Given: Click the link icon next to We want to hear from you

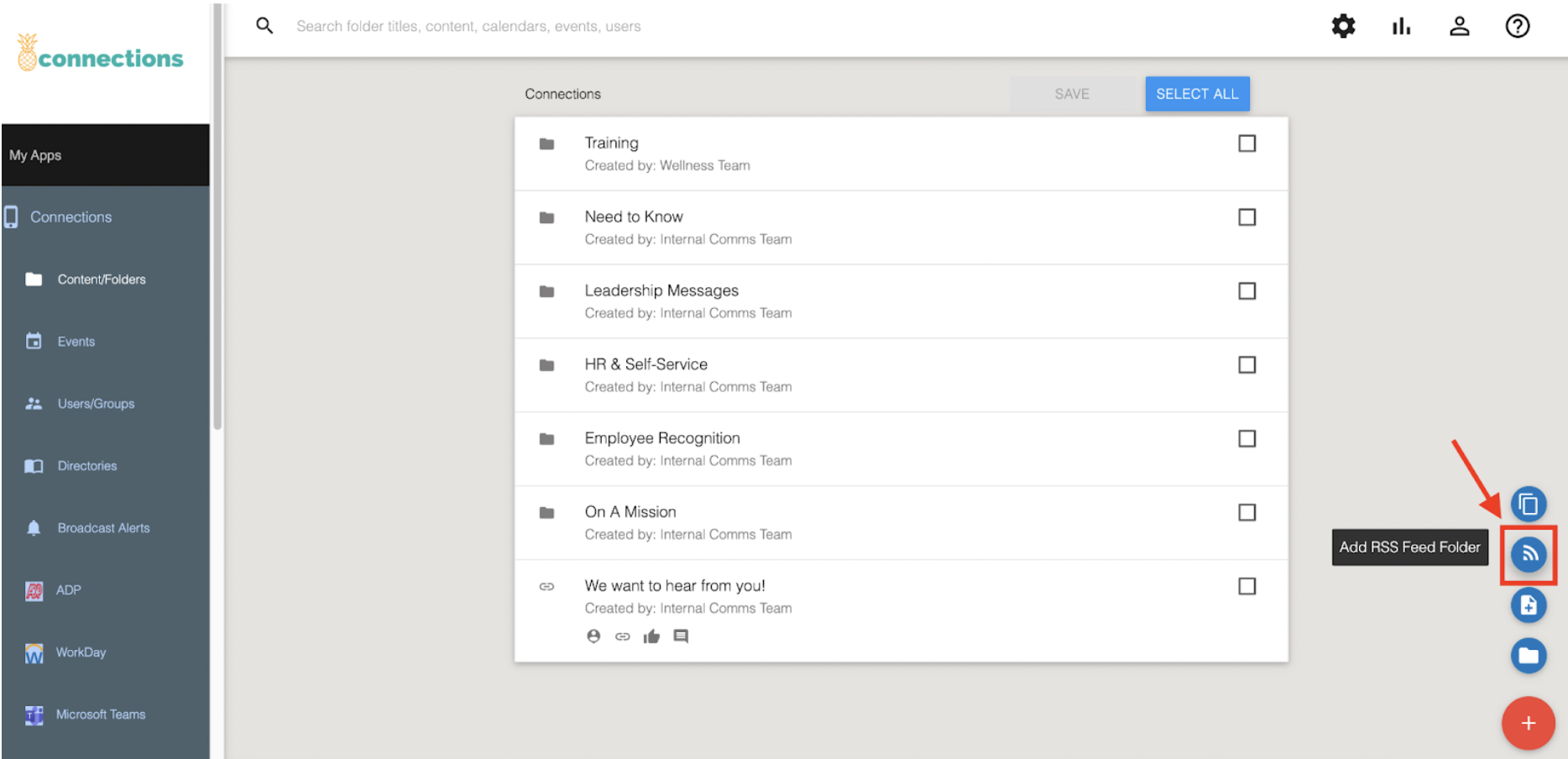Looking at the screenshot, I should 623,636.
